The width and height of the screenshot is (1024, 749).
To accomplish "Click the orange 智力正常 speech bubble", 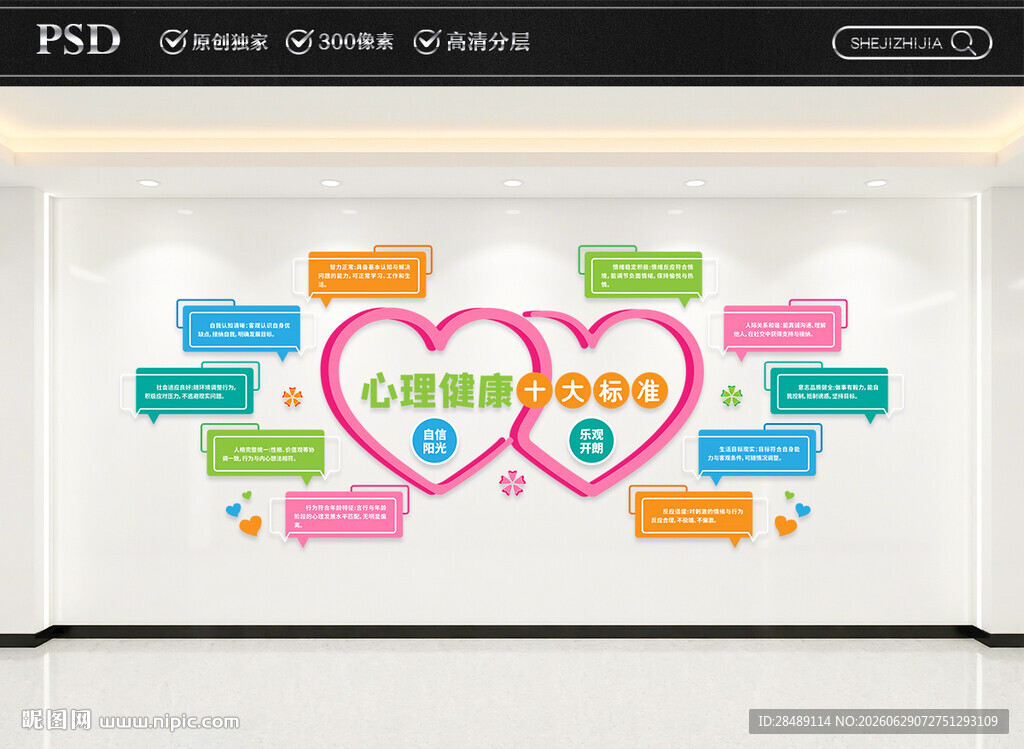I will [367, 276].
